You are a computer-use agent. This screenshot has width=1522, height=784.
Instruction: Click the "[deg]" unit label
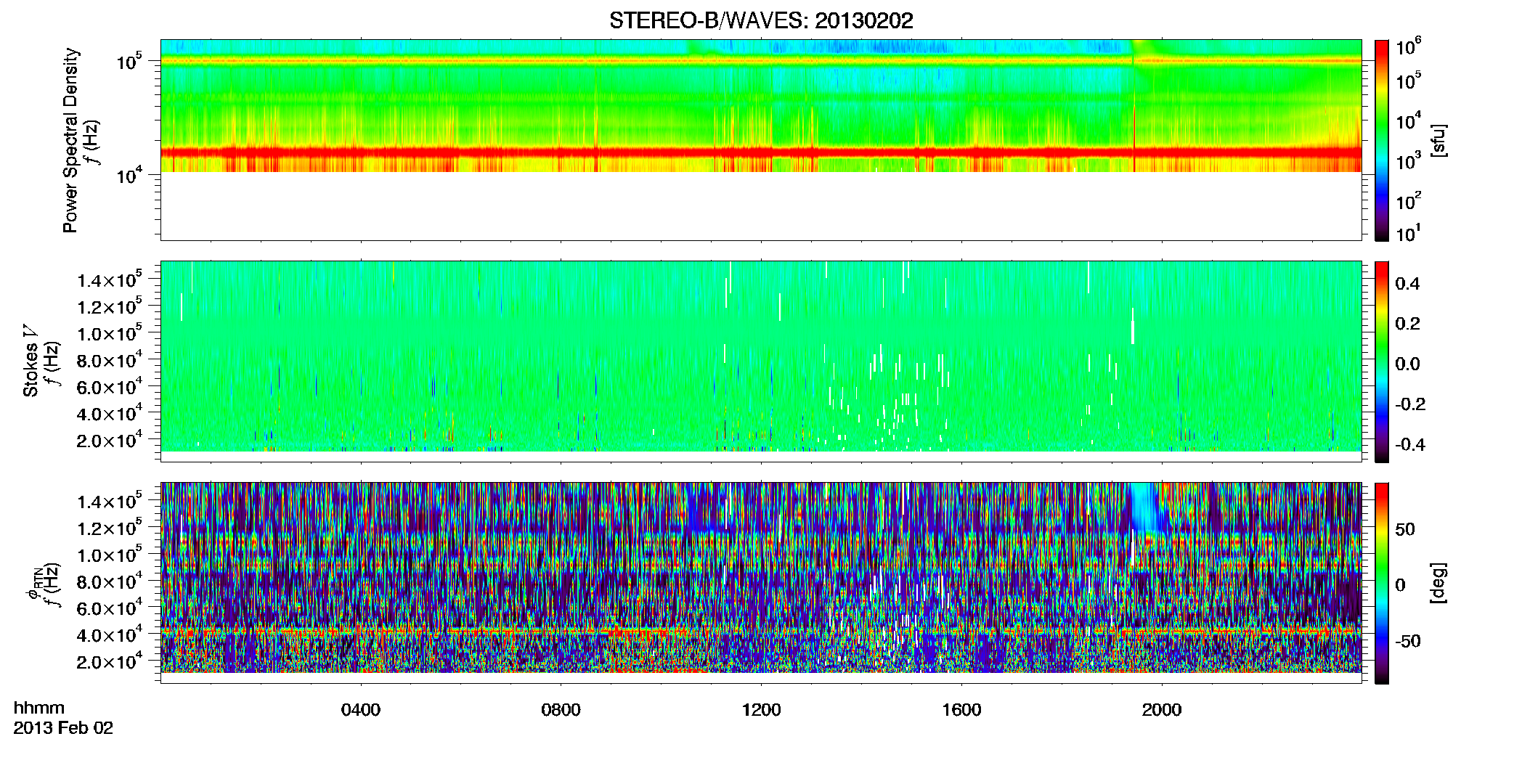pos(1438,583)
